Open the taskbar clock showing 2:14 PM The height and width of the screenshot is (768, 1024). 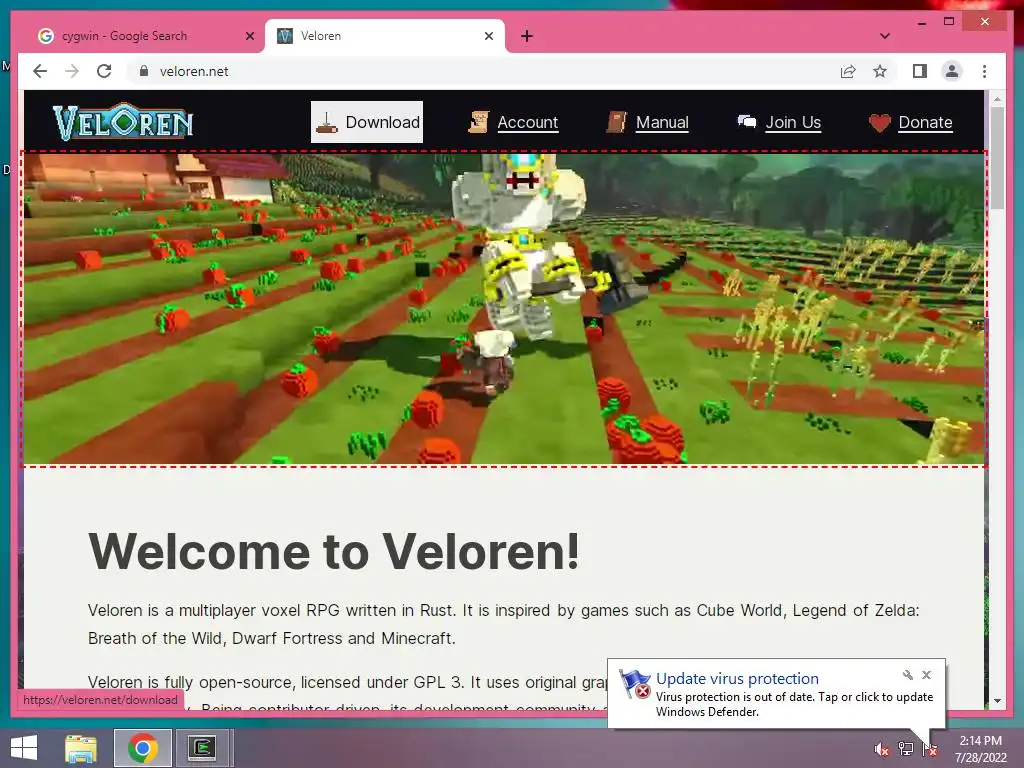tap(980, 749)
